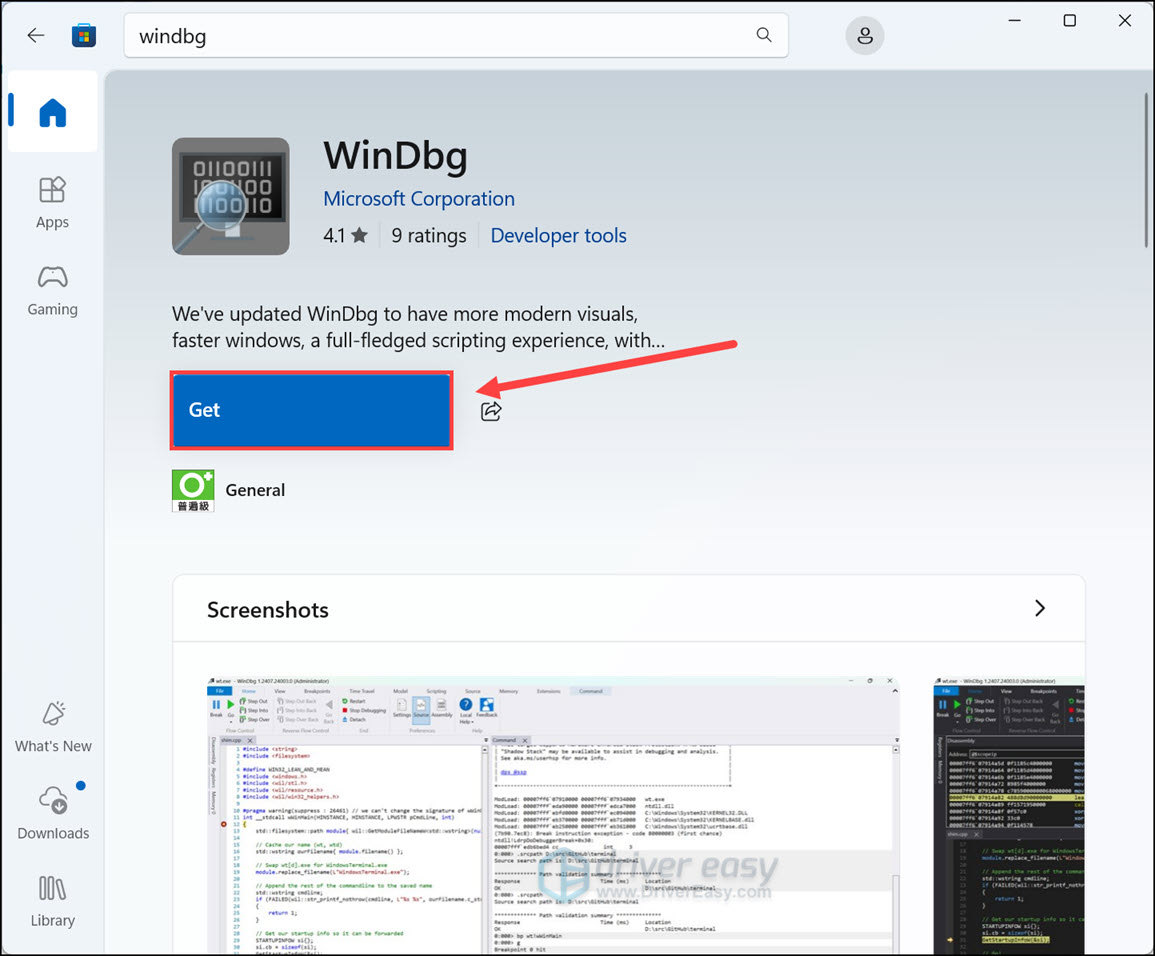This screenshot has width=1155, height=956.
Task: Click the Microsoft Store logo icon
Action: coord(84,35)
